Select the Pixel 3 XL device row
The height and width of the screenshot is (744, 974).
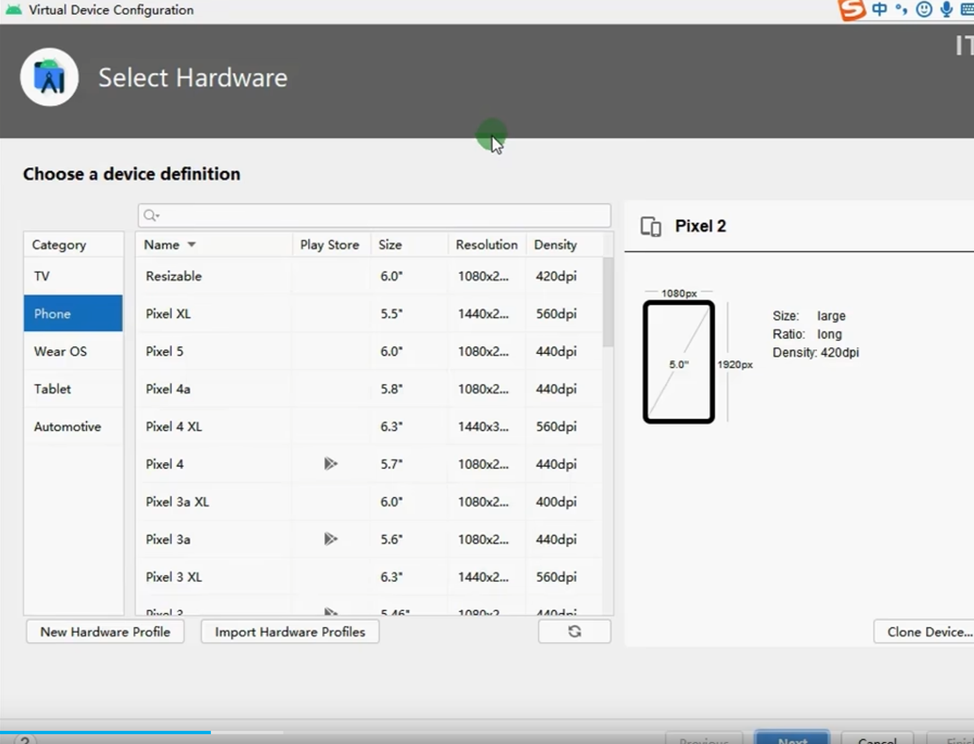pyautogui.click(x=369, y=577)
